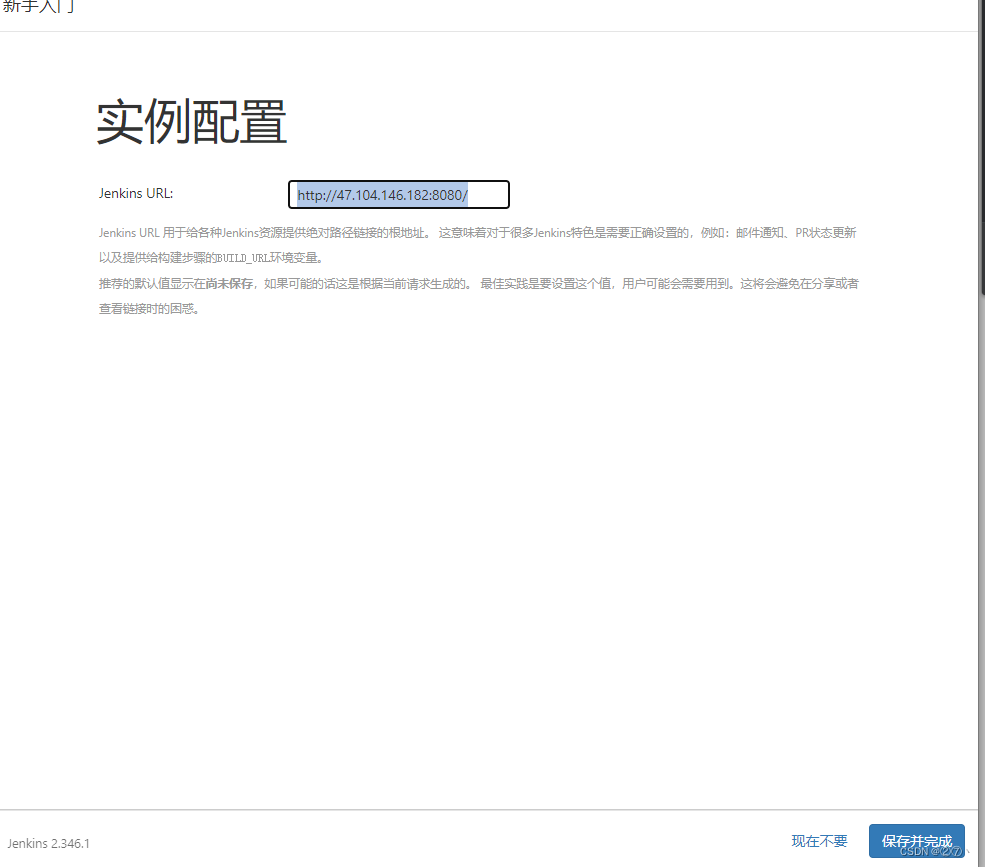
Task: Click inside the Jenkins URL input field
Action: [398, 194]
